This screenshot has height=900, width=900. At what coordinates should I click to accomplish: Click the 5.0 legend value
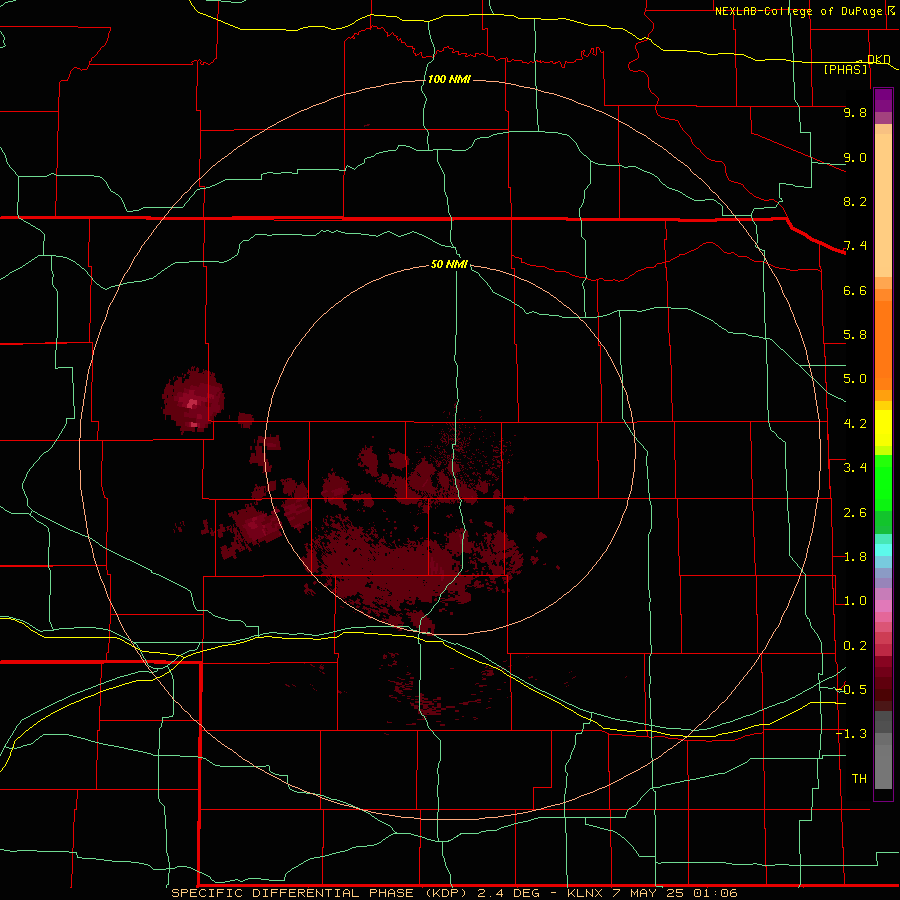pos(855,379)
